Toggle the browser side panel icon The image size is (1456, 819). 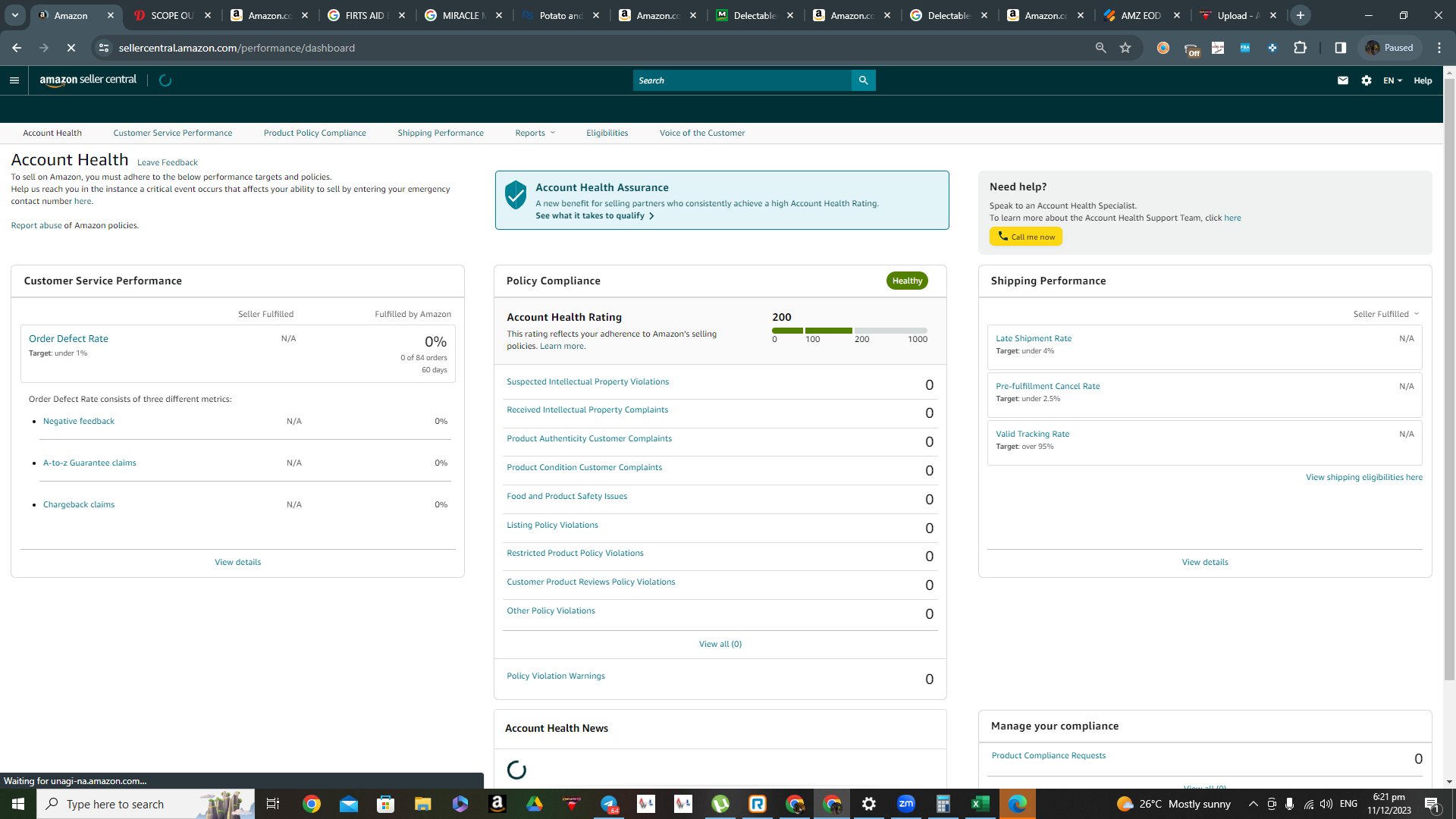[x=1341, y=48]
